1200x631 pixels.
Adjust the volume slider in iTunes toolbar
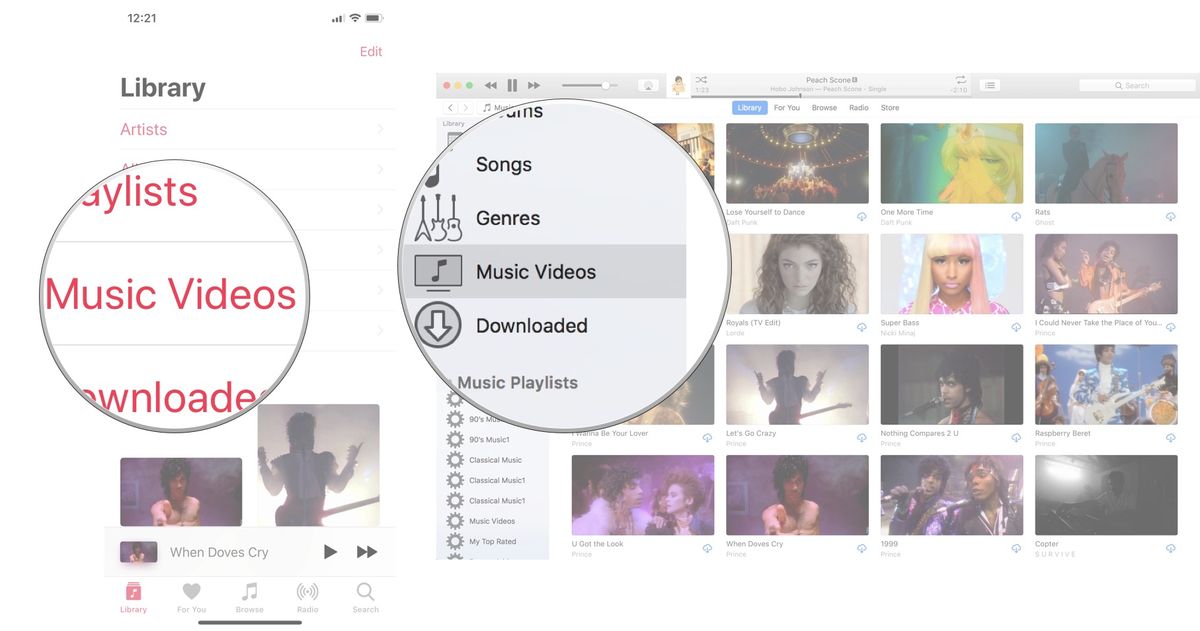[x=603, y=85]
